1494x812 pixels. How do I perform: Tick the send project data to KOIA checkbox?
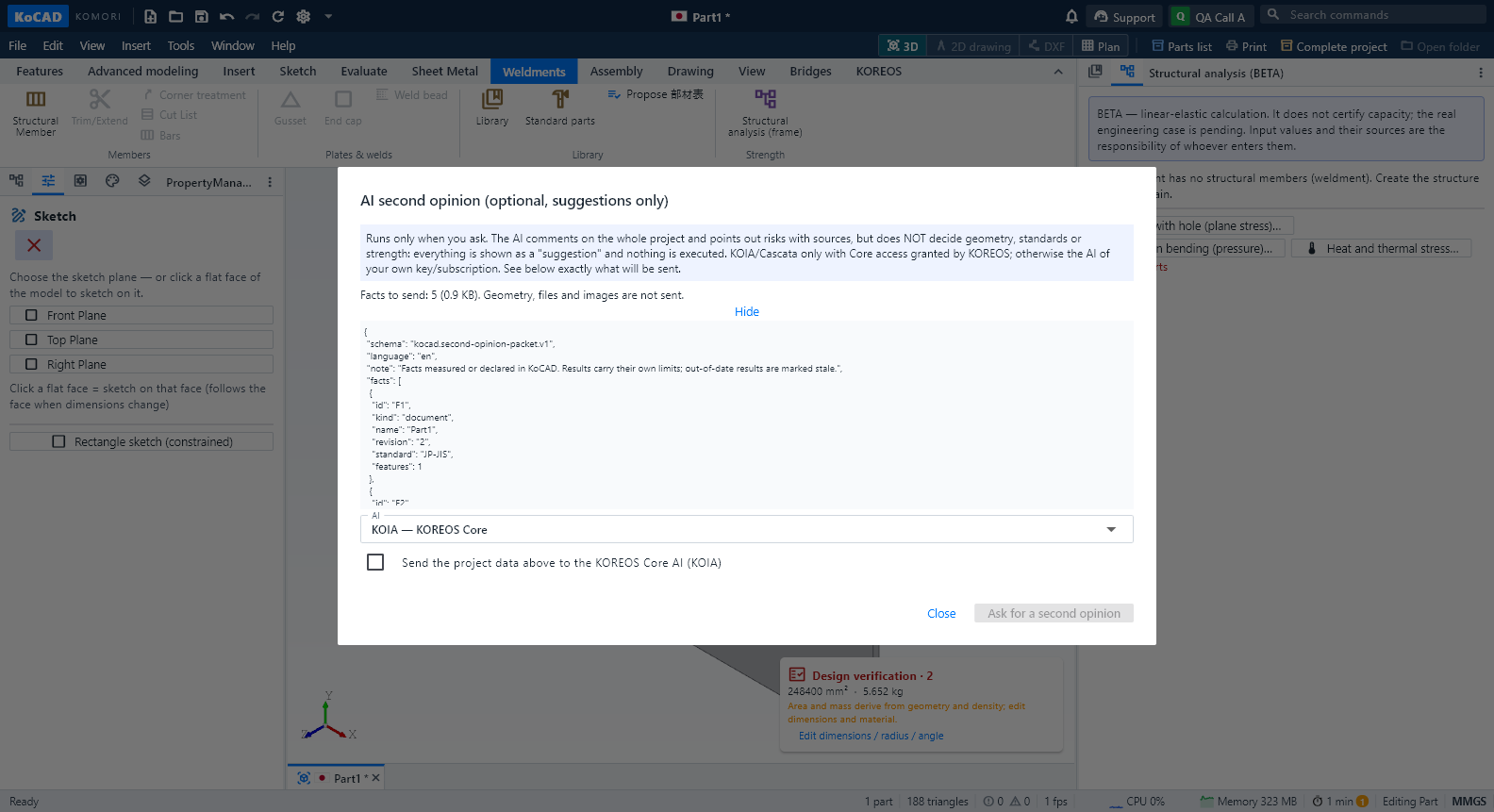375,562
